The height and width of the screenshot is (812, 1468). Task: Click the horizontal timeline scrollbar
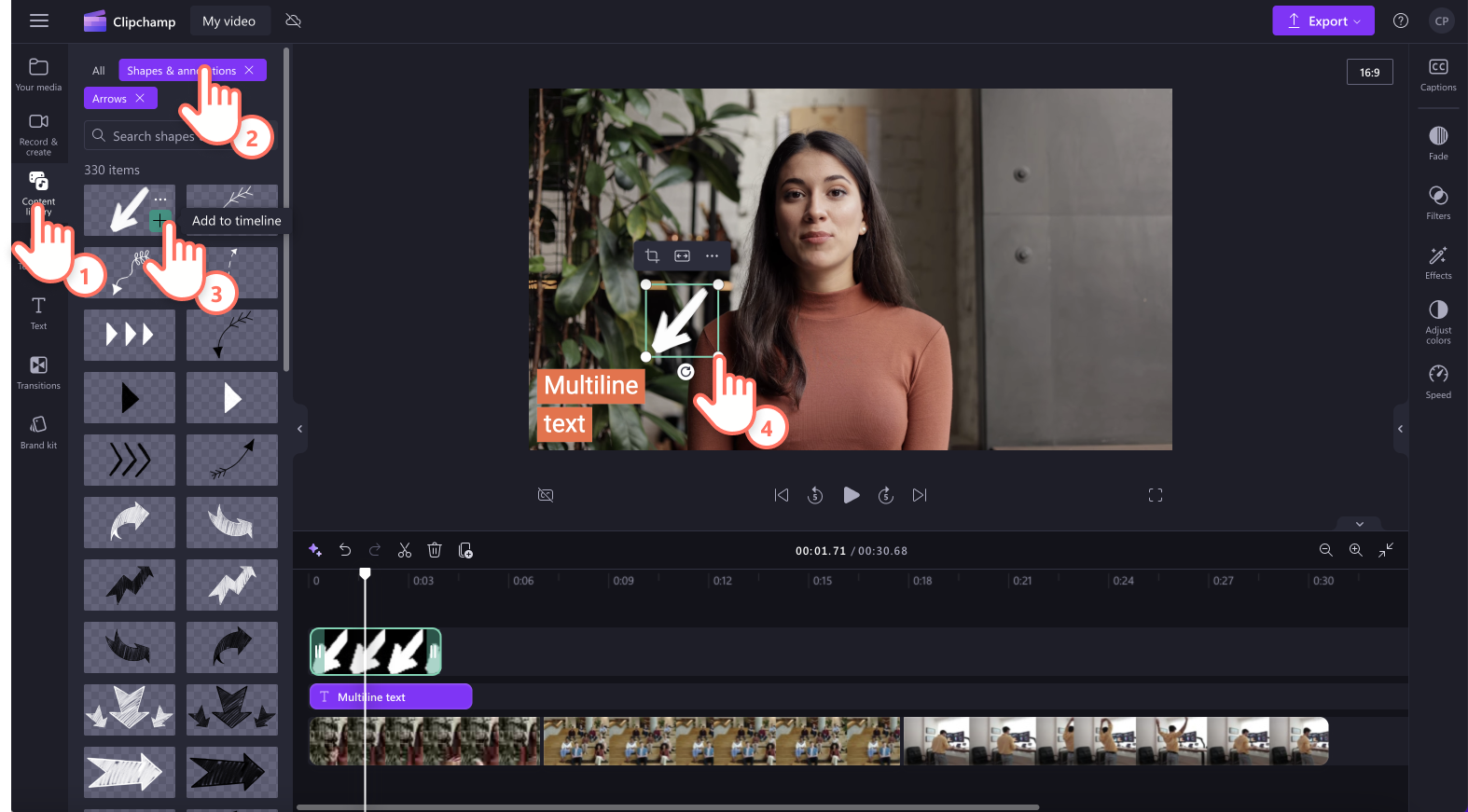tap(668, 807)
